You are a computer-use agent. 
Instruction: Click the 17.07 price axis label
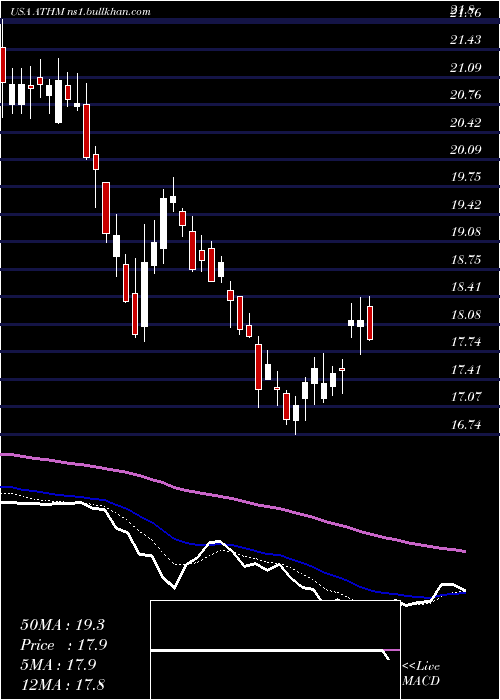(x=466, y=397)
